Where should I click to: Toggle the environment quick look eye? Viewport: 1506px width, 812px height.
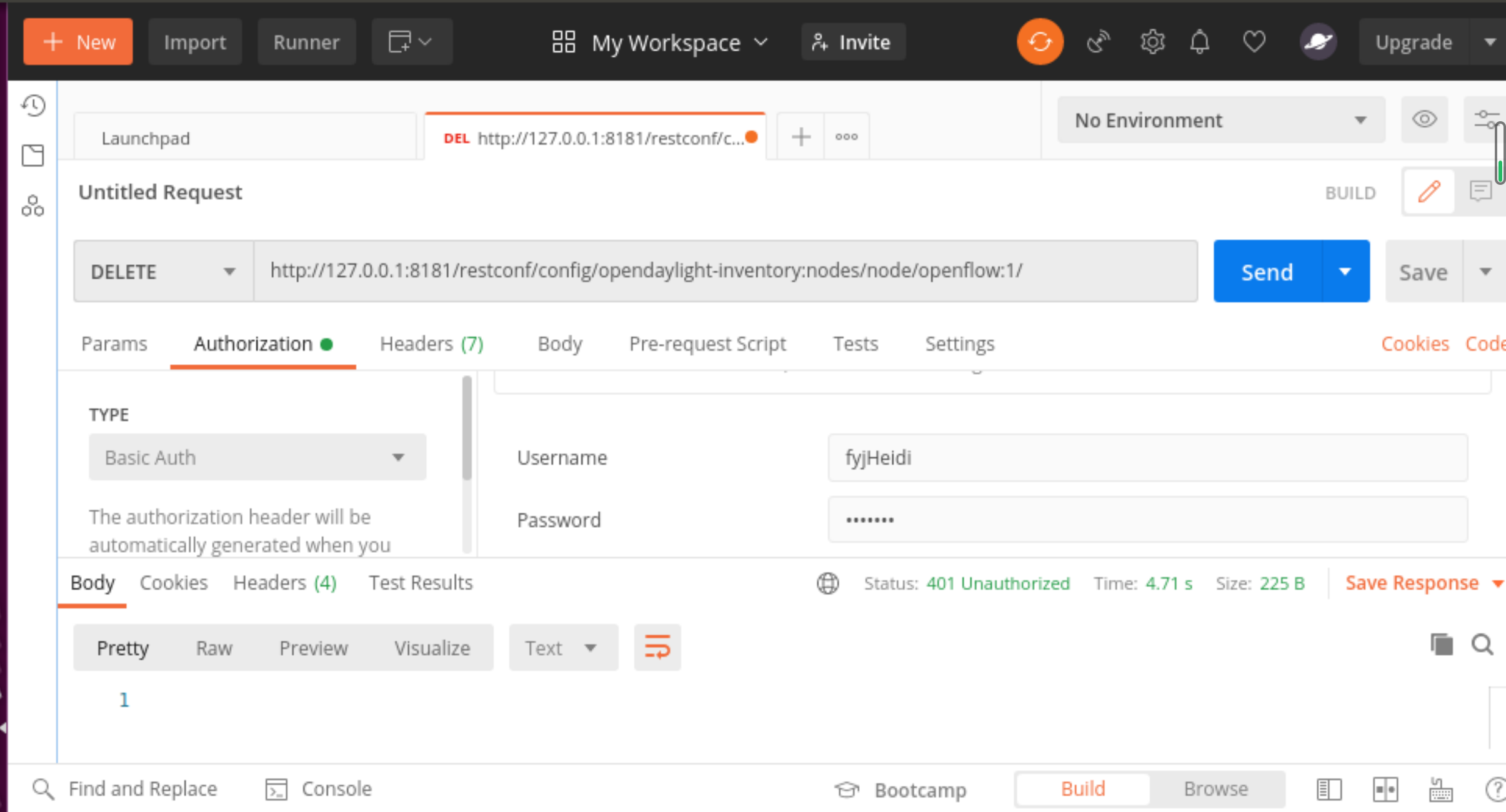point(1424,119)
